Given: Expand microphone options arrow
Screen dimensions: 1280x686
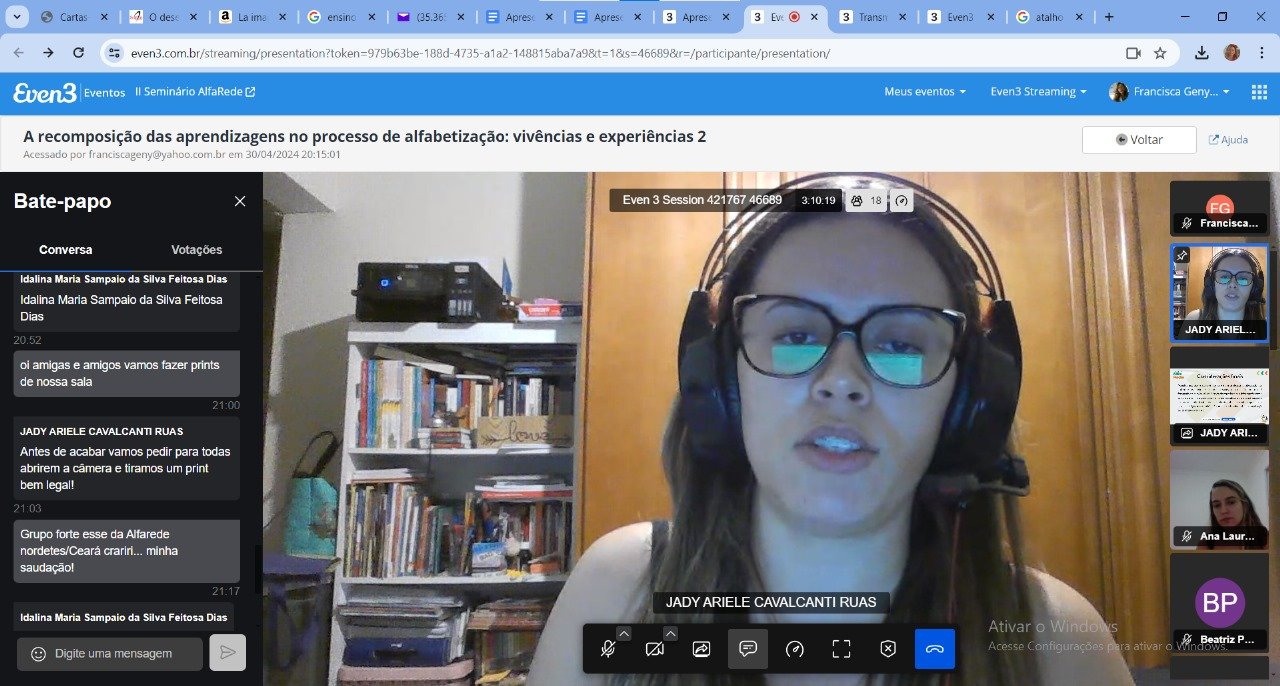Looking at the screenshot, I should (x=624, y=633).
